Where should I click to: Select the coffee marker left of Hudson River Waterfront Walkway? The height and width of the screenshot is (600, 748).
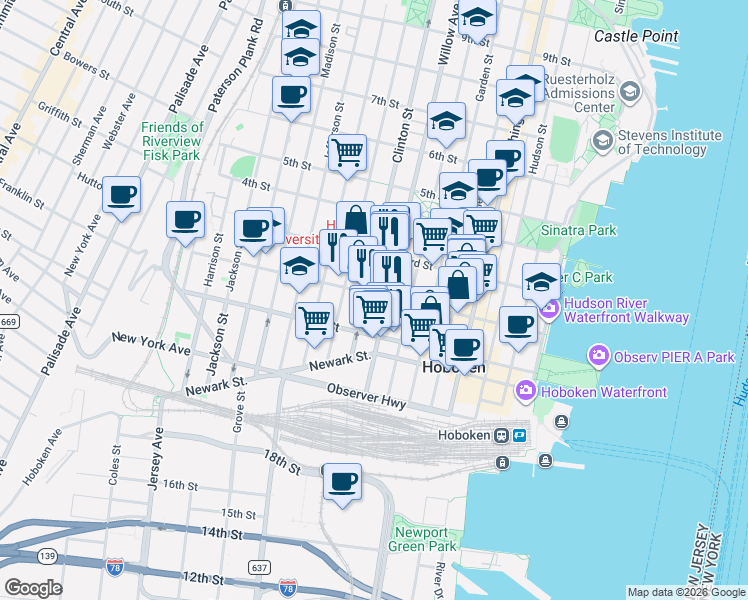point(519,328)
